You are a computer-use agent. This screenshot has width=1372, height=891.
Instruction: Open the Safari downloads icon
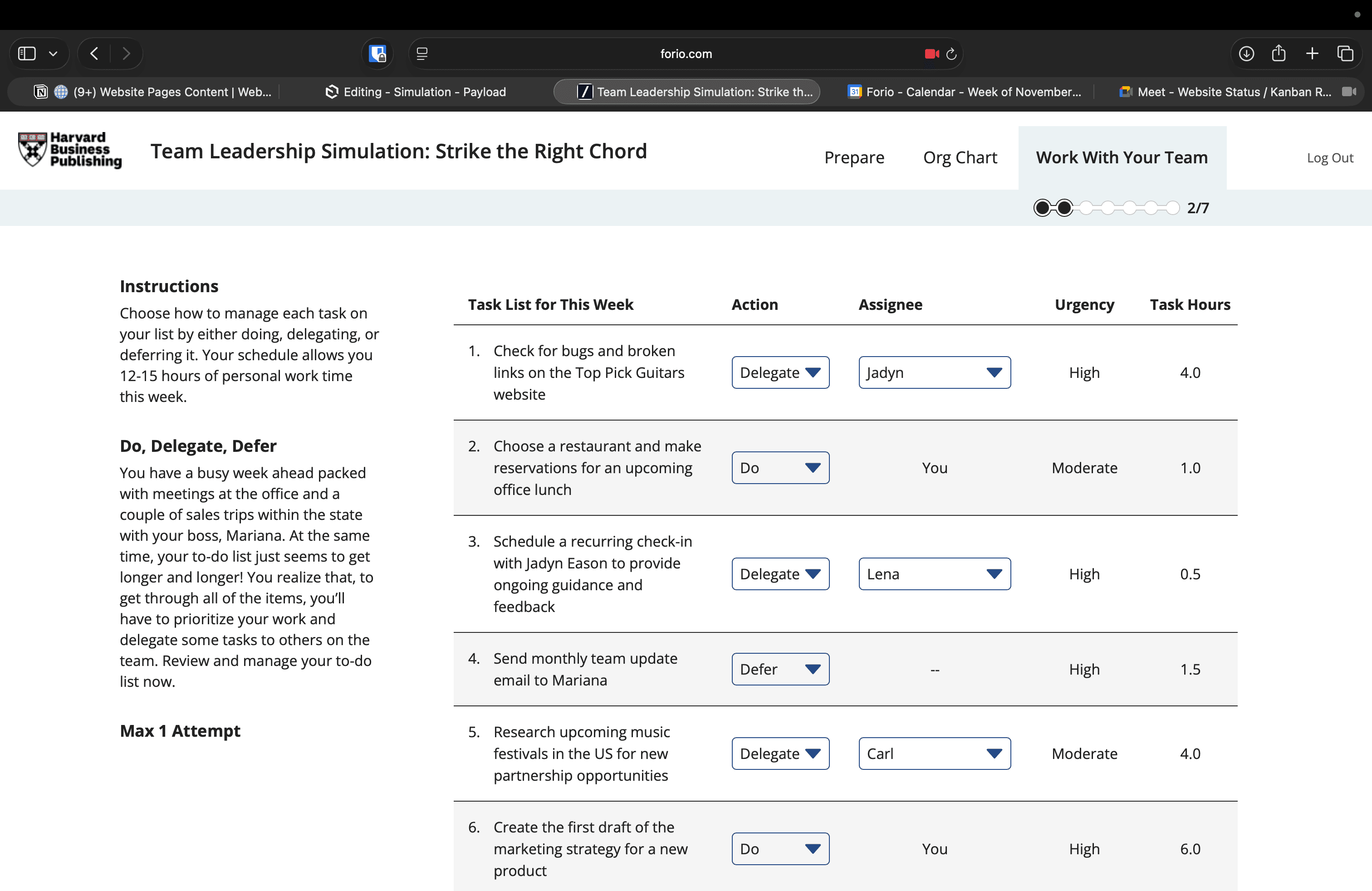pyautogui.click(x=1246, y=54)
